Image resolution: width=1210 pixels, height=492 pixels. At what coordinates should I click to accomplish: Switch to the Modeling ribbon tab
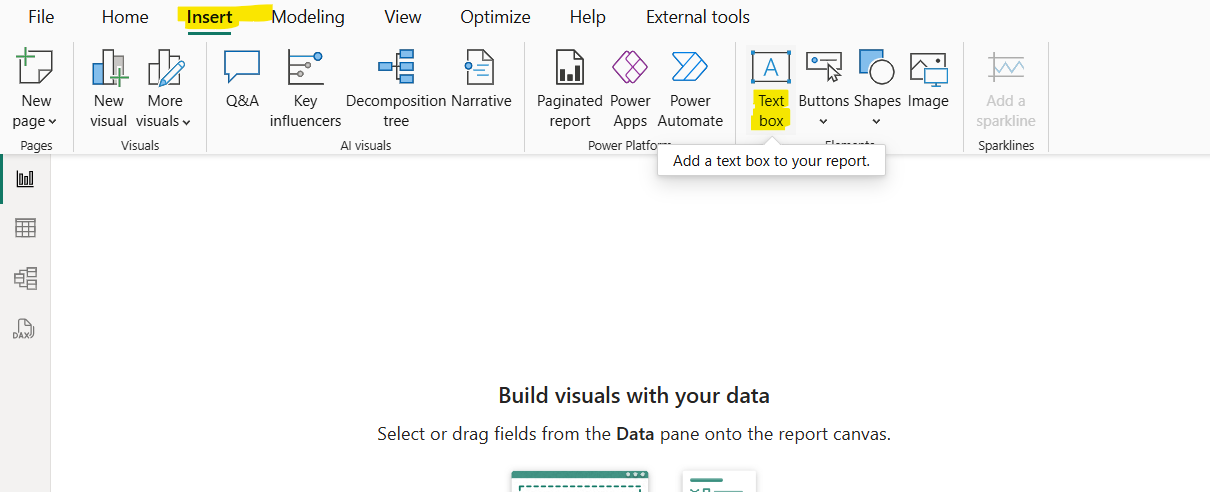[x=308, y=17]
